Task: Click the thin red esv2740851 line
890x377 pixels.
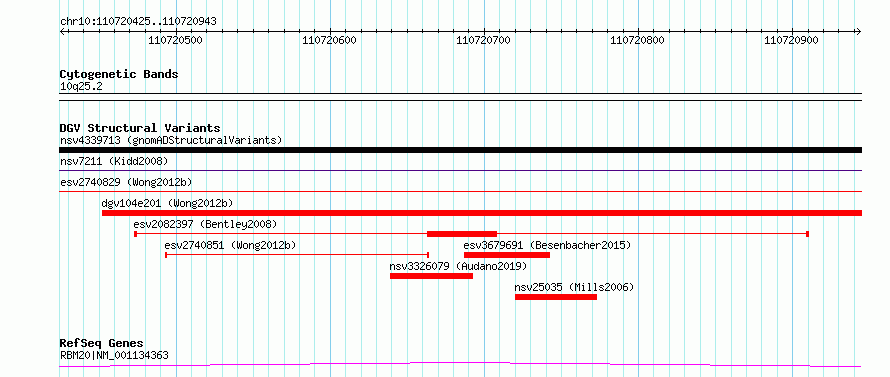Action: point(297,255)
